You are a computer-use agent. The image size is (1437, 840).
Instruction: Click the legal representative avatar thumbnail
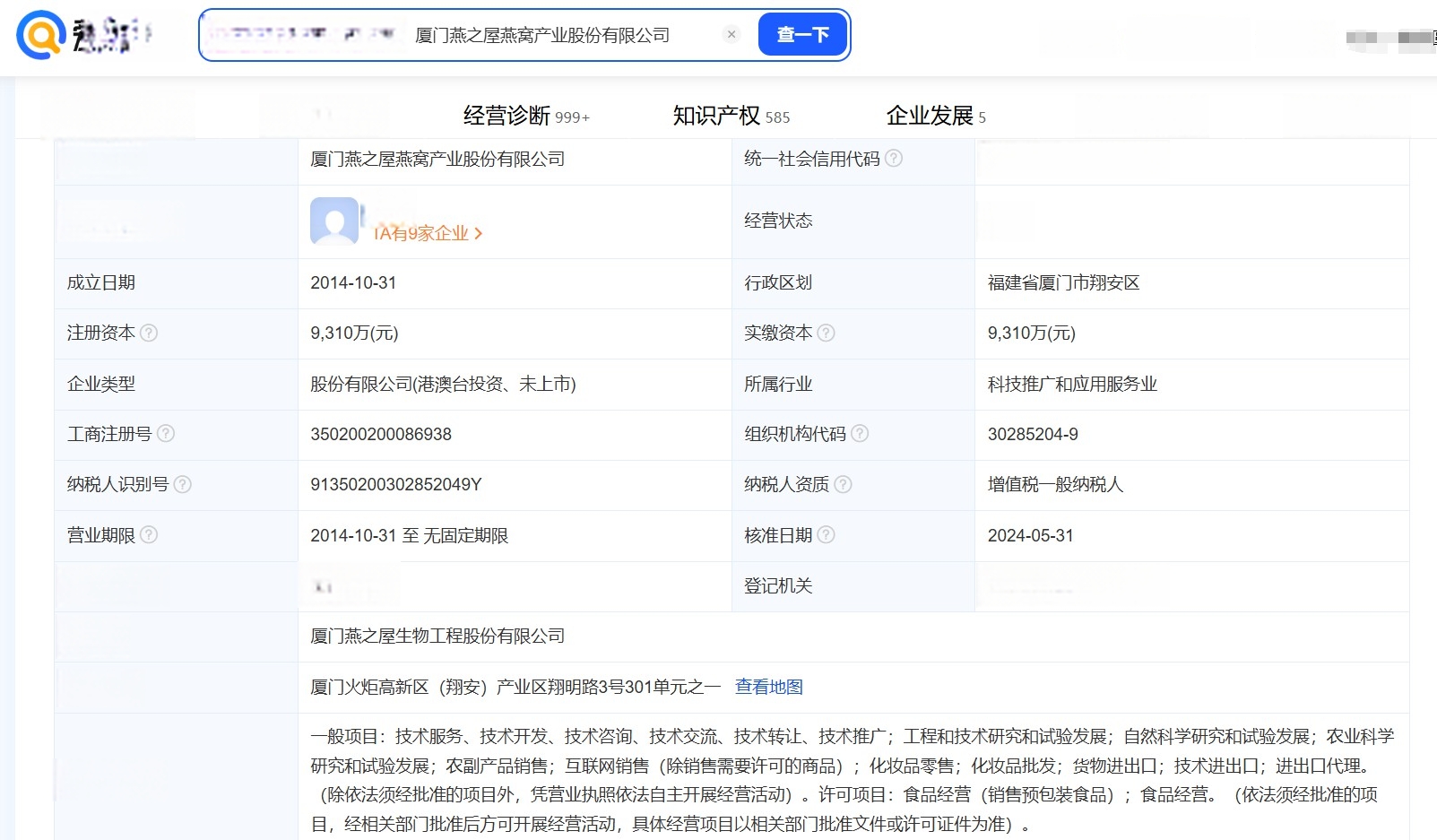[x=334, y=221]
